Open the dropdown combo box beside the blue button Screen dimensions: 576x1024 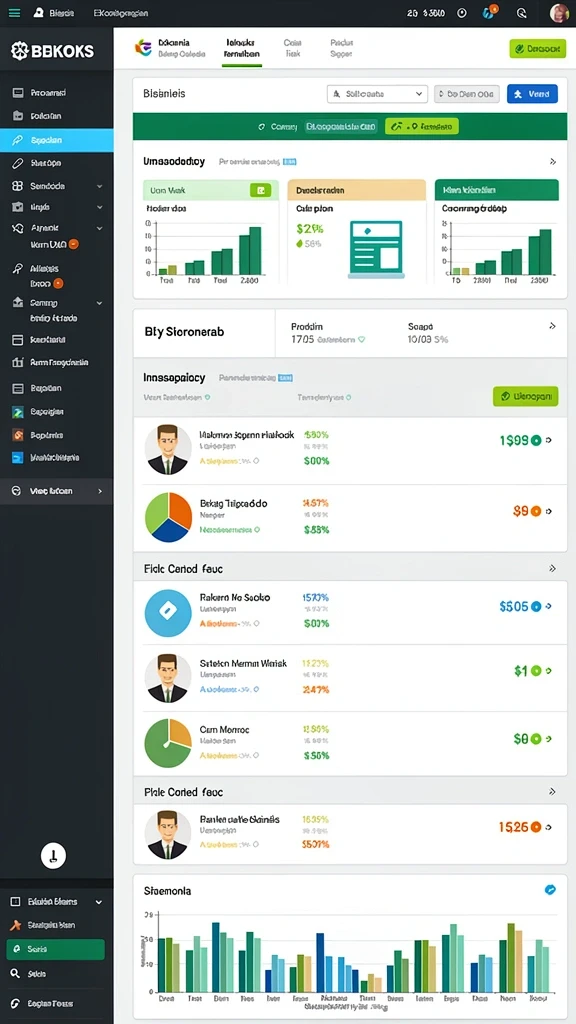click(x=377, y=94)
